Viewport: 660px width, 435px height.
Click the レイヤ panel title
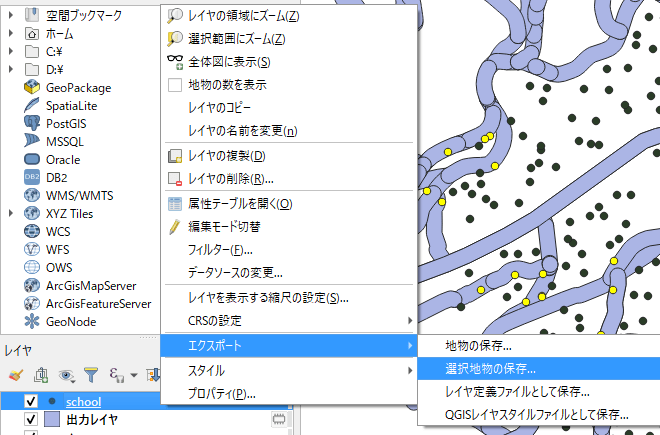(18, 350)
